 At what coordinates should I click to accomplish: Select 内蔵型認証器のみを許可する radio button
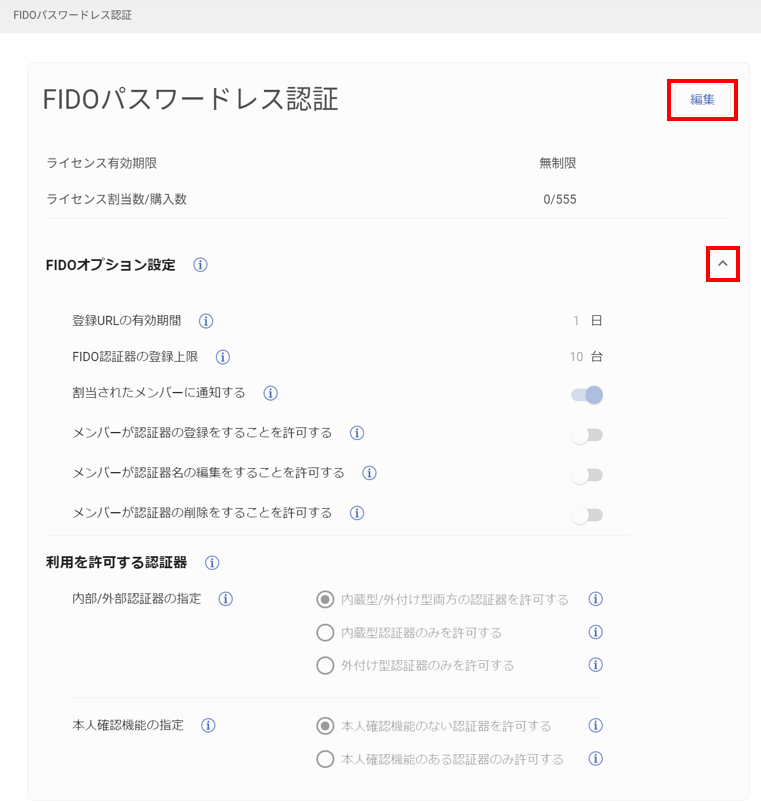[325, 632]
